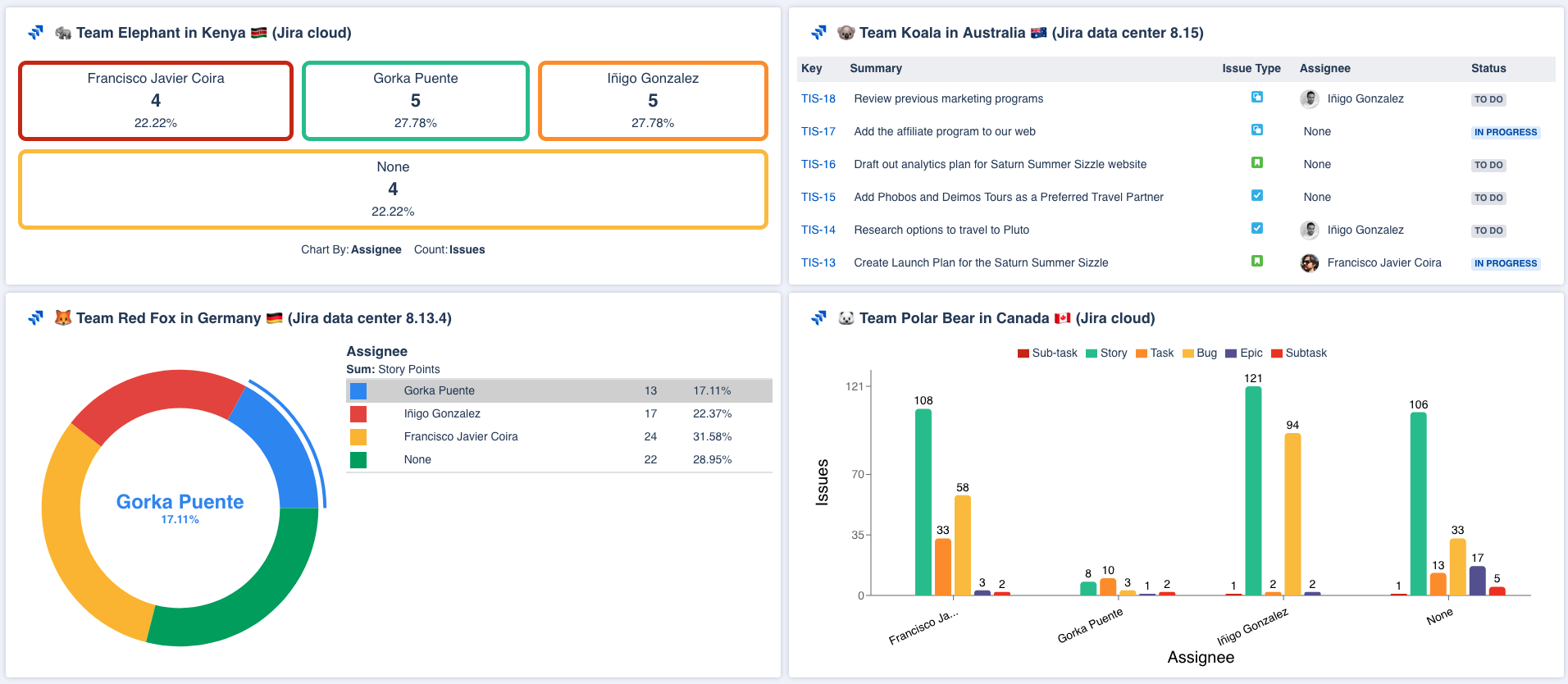Click the task icon for TIS-15
The height and width of the screenshot is (684, 1568).
click(1256, 196)
